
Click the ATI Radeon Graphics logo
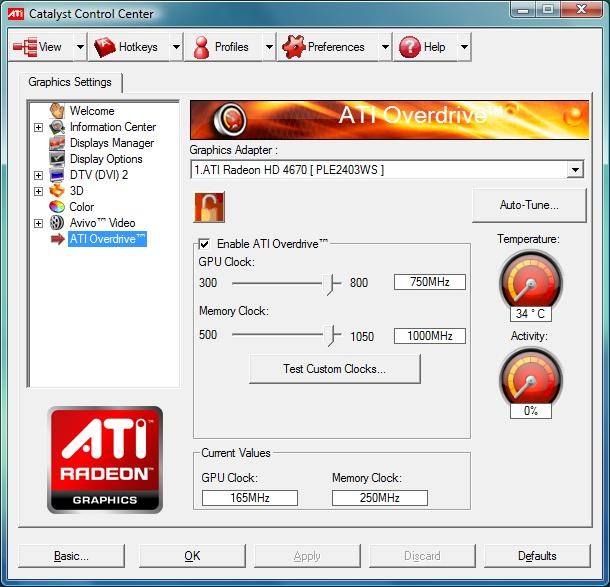[105, 460]
